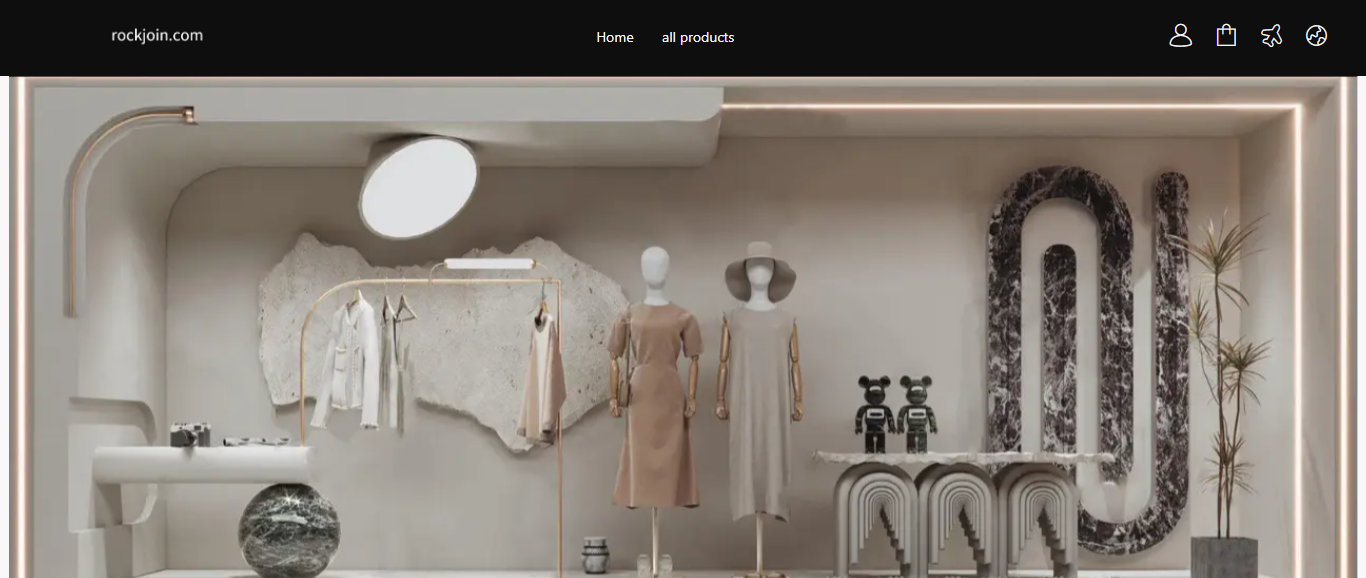Image resolution: width=1366 pixels, height=578 pixels.
Task: Click the camera on the left shelf
Action: 190,434
